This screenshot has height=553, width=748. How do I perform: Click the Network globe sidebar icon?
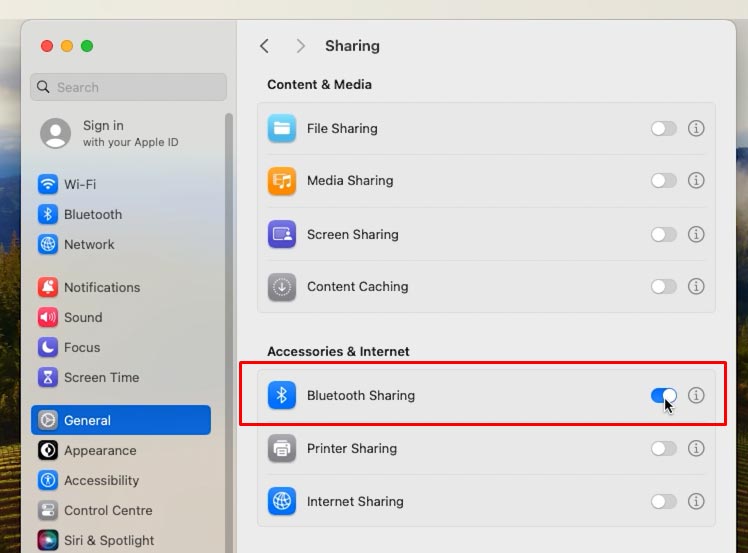coord(48,244)
